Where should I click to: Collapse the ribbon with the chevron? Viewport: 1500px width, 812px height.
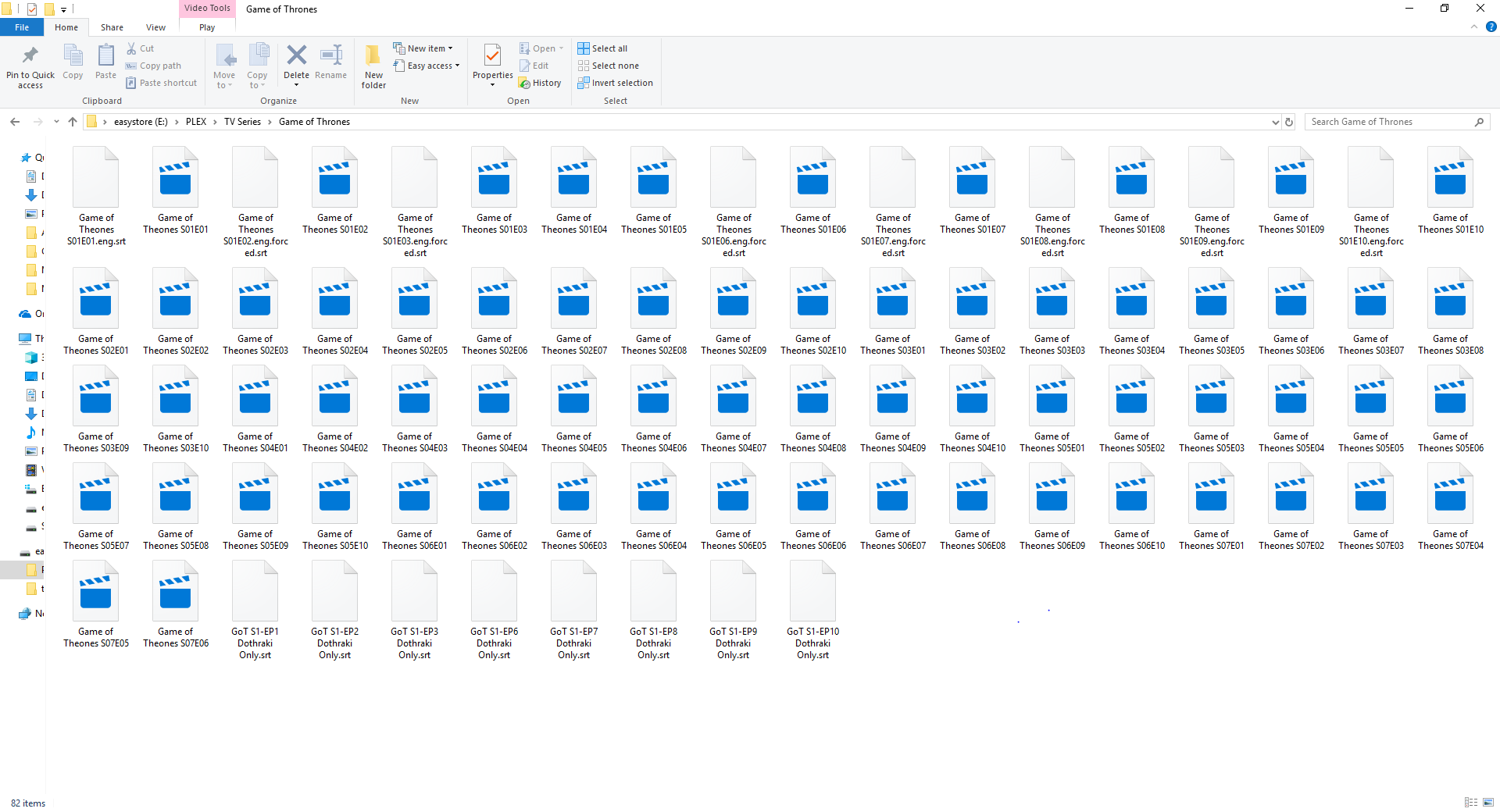point(1474,27)
